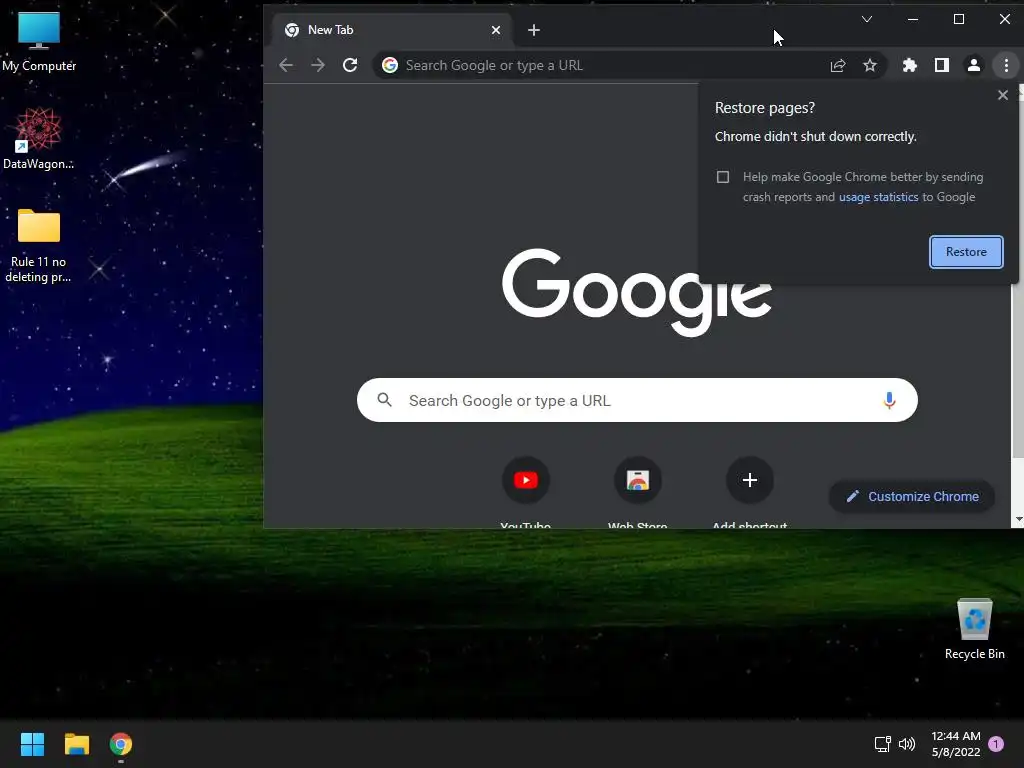Viewport: 1024px width, 768px height.
Task: Open the tab search dropdown arrow
Action: [x=867, y=19]
